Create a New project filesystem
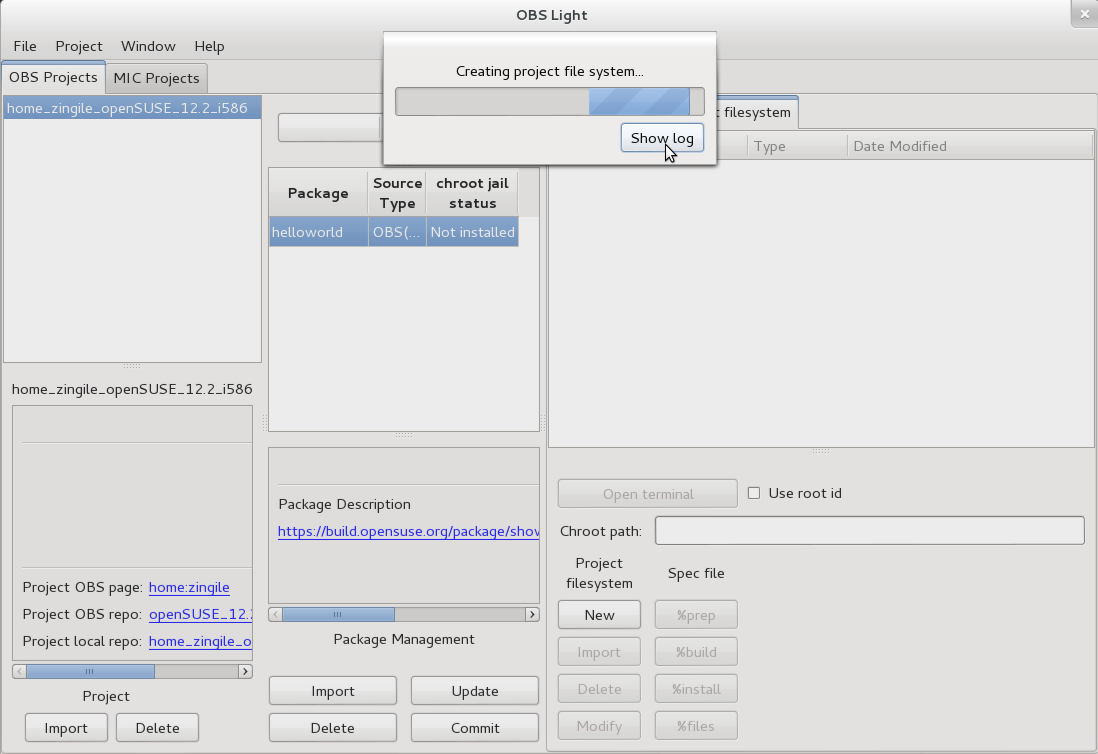Viewport: 1098px width, 754px height. click(x=598, y=614)
